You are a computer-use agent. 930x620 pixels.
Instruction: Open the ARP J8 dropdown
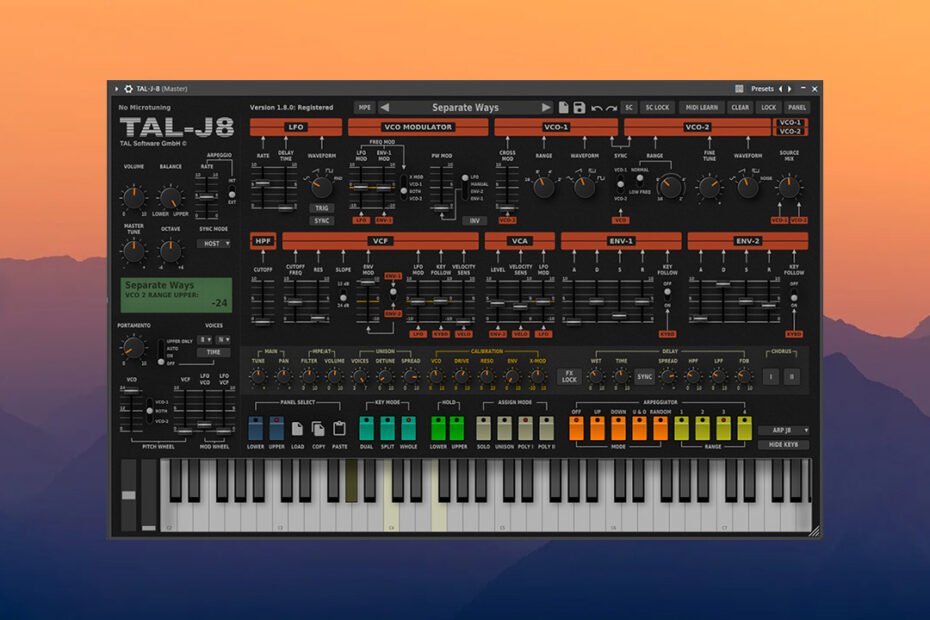783,430
